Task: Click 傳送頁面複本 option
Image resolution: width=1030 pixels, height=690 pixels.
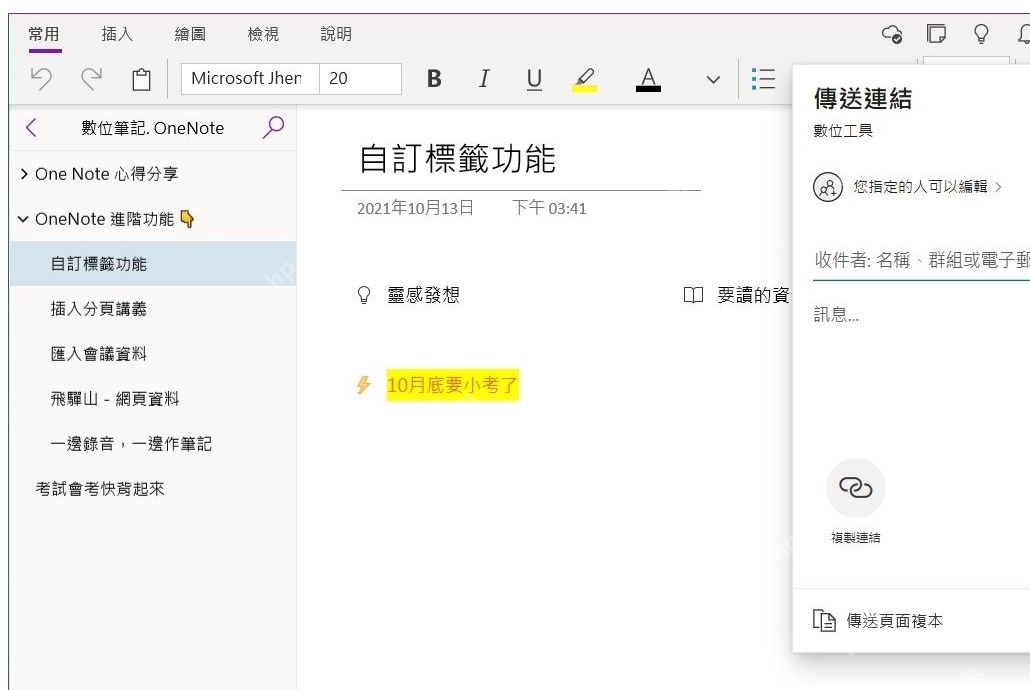Action: pyautogui.click(x=878, y=620)
